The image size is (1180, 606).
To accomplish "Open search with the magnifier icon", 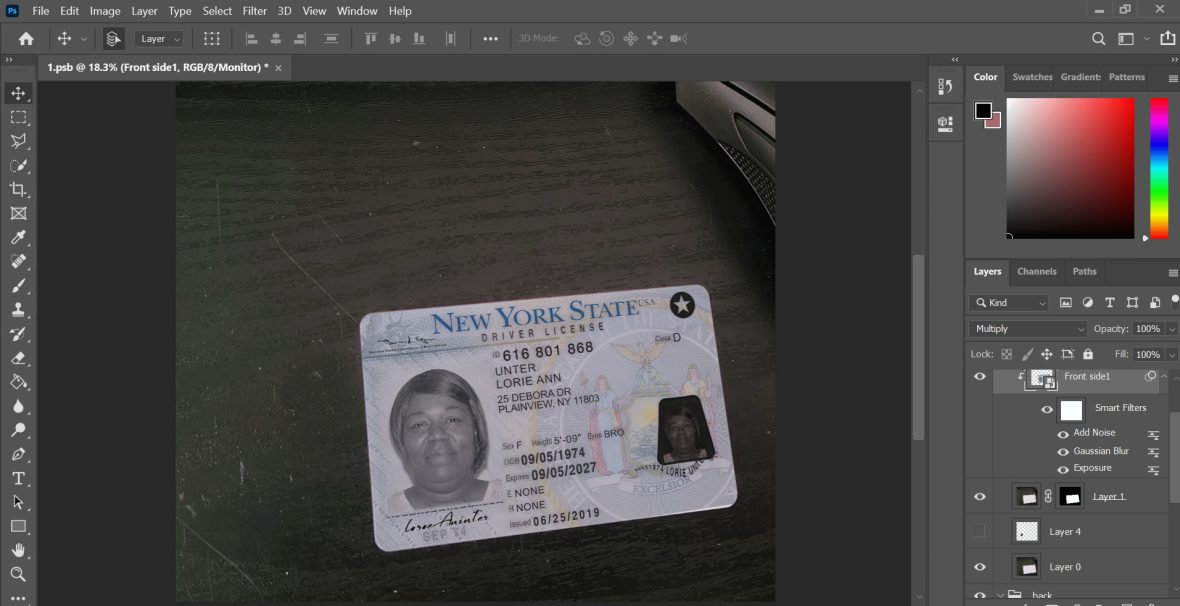I will pyautogui.click(x=1097, y=38).
